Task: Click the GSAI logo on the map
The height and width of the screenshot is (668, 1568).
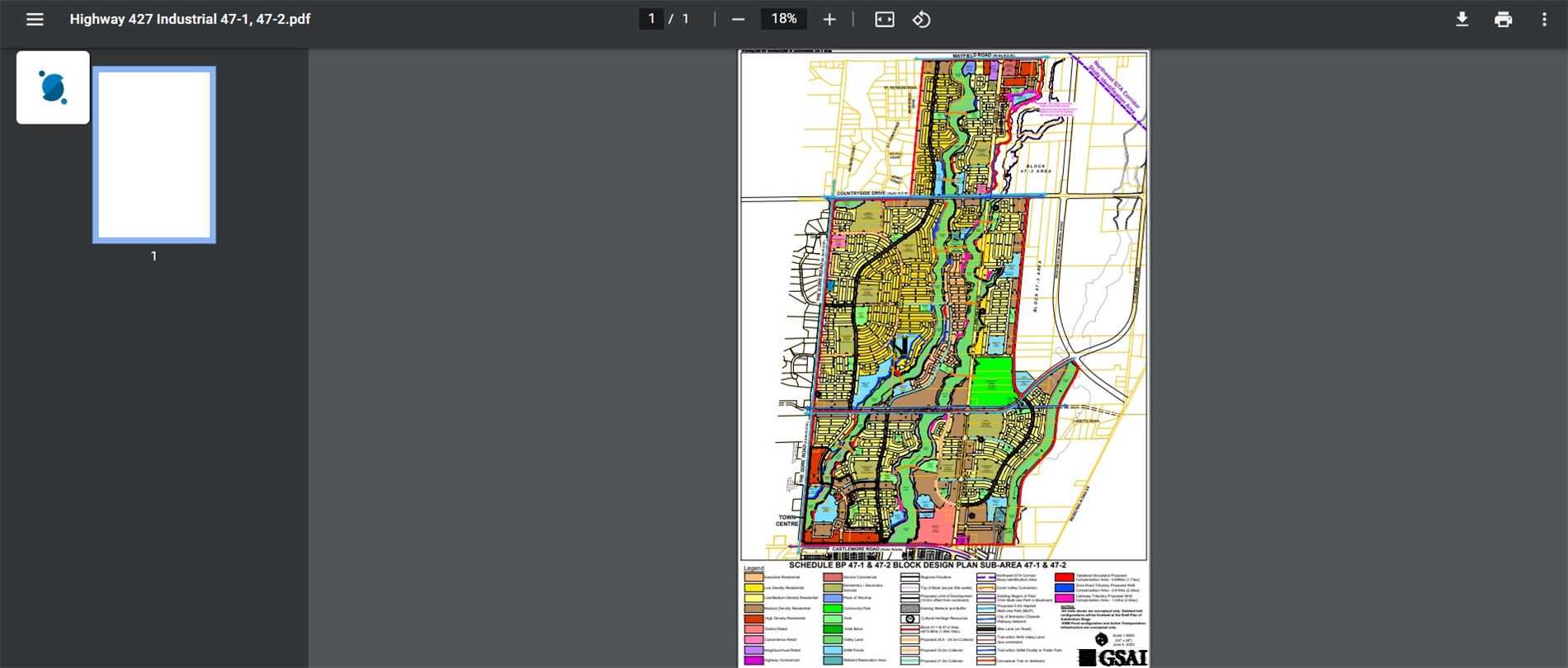Action: point(1112,658)
